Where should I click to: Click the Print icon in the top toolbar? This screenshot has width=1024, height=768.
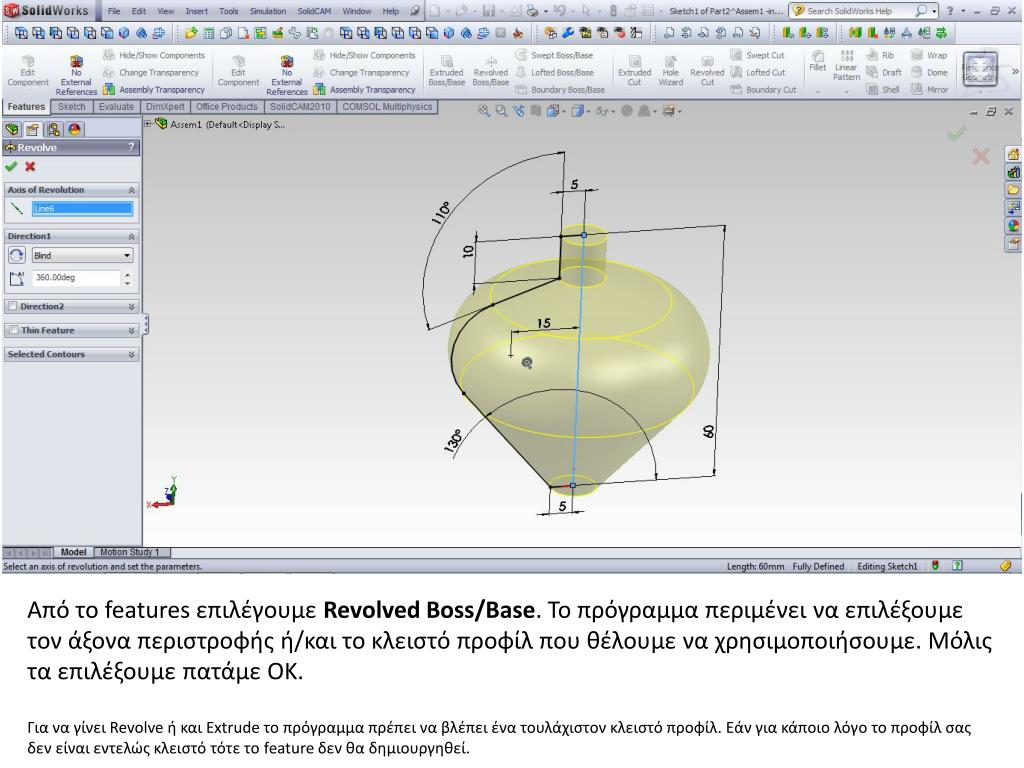(x=533, y=11)
